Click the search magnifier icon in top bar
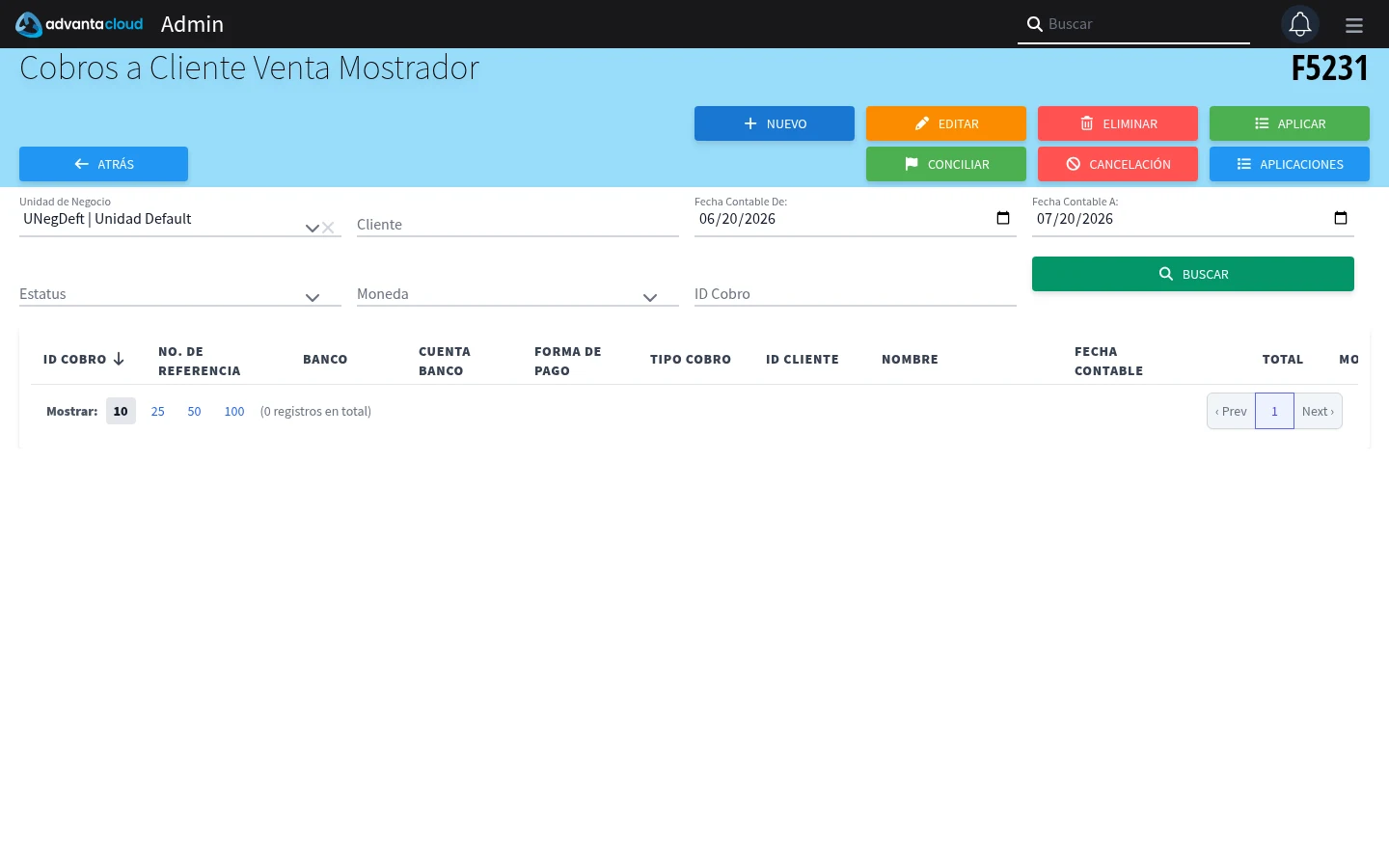Image resolution: width=1389 pixels, height=868 pixels. pyautogui.click(x=1034, y=24)
